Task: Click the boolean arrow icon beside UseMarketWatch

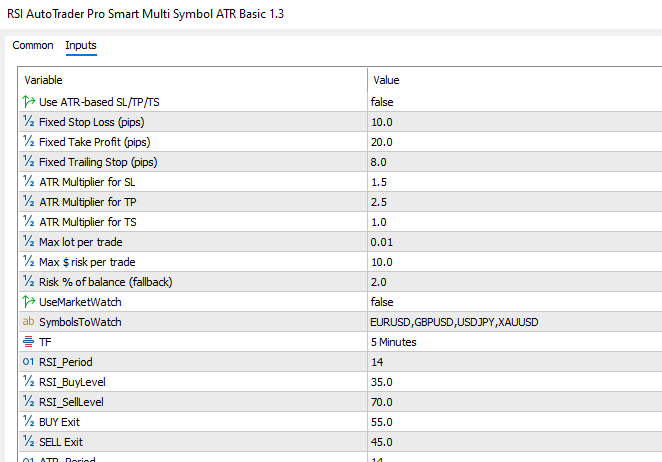Action: [28, 302]
